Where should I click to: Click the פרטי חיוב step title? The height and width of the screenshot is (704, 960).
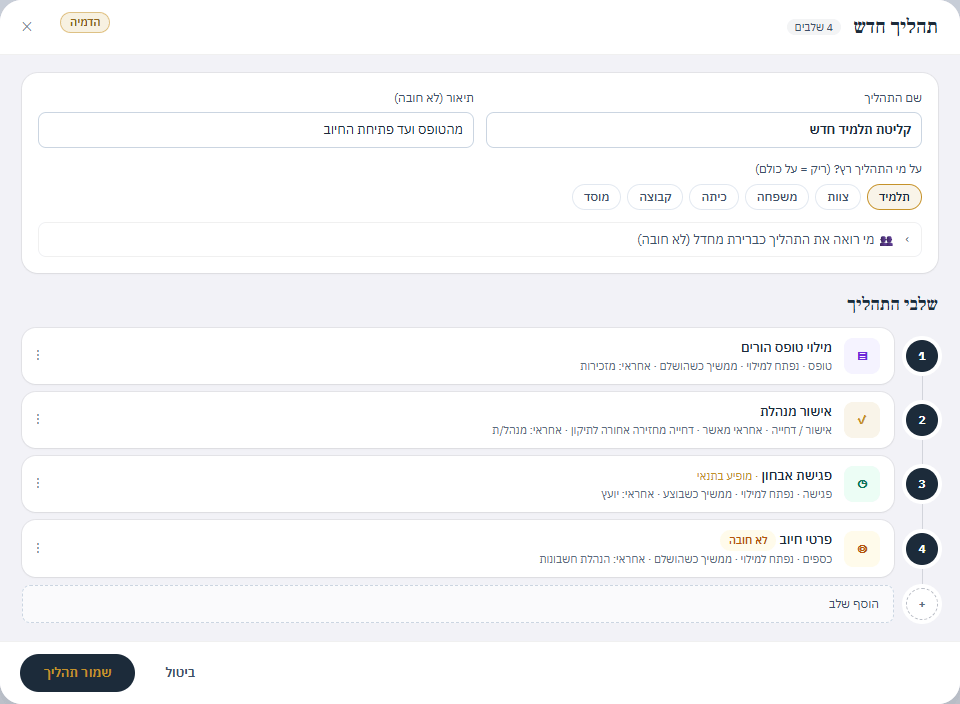pos(806,540)
